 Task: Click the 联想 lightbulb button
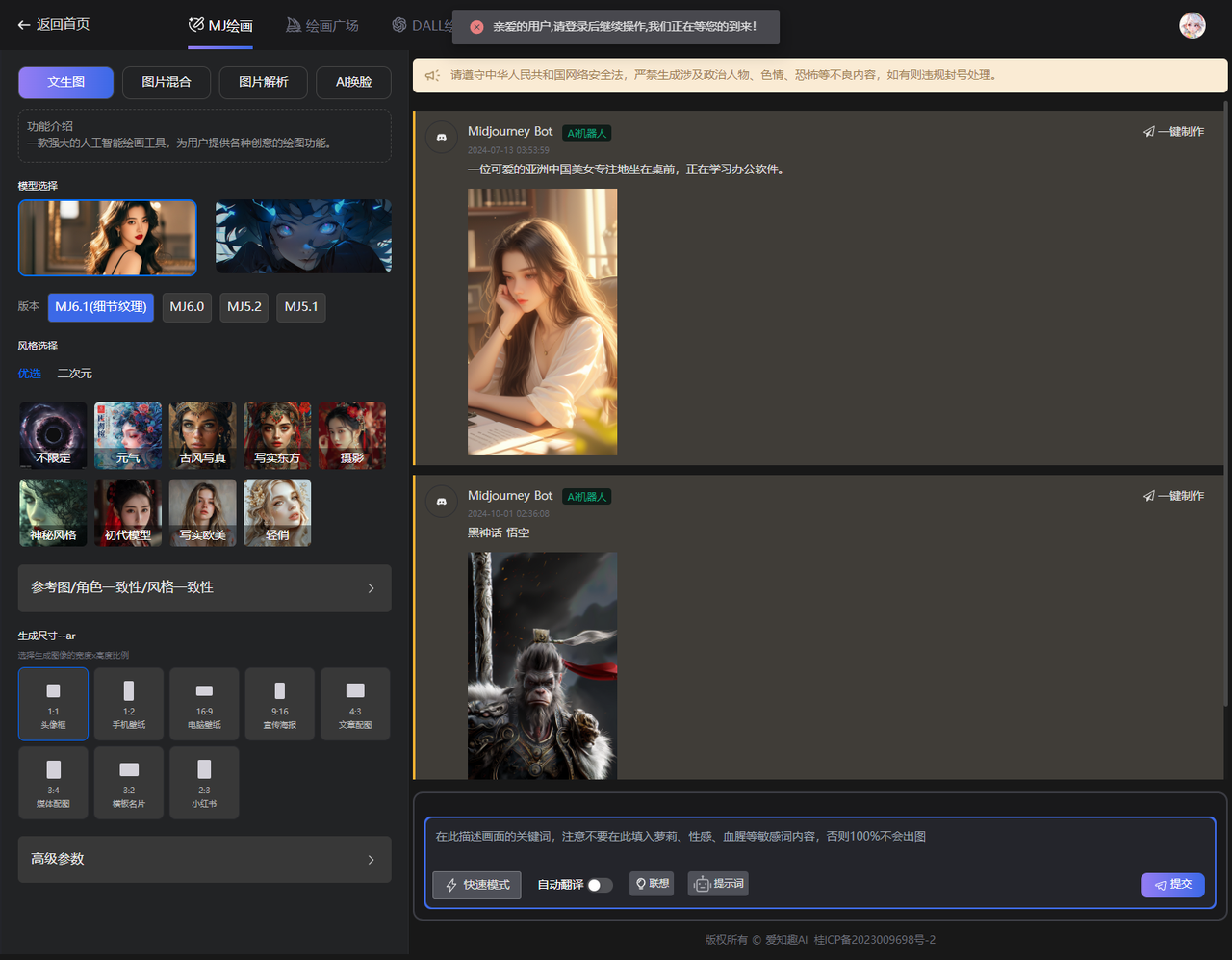pyautogui.click(x=652, y=884)
